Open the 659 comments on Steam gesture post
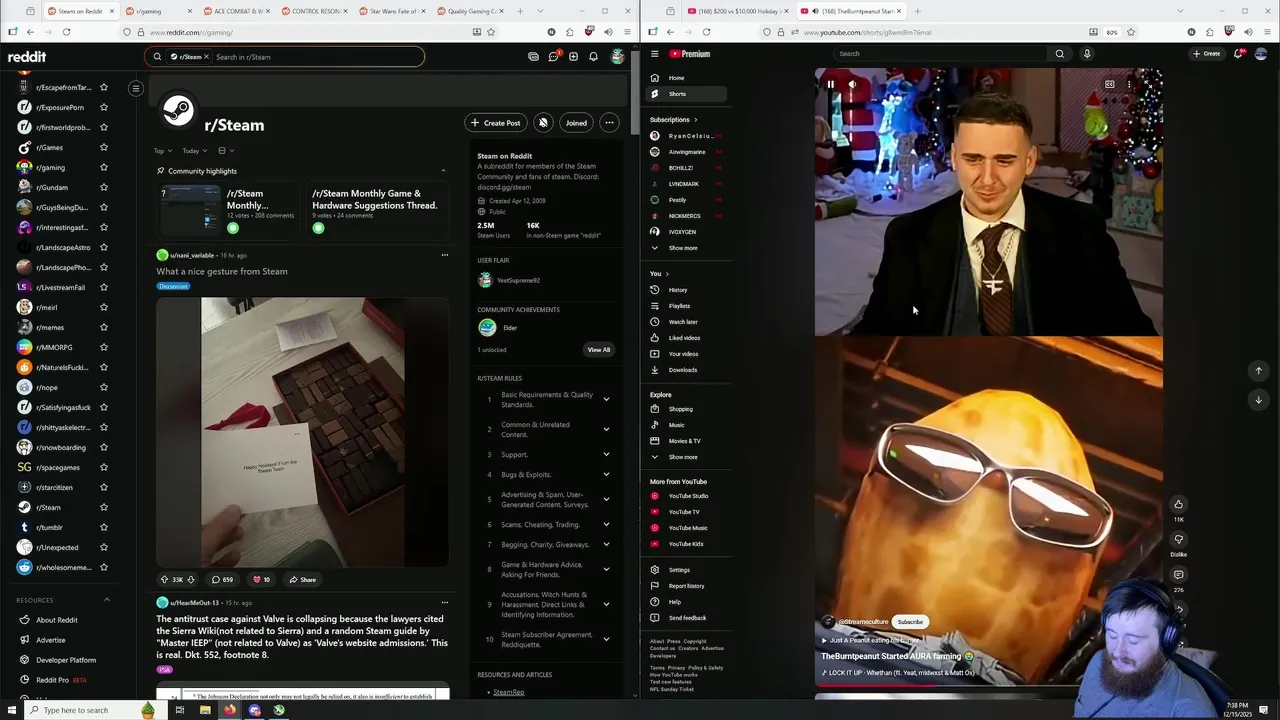Image resolution: width=1280 pixels, height=720 pixels. click(x=222, y=580)
